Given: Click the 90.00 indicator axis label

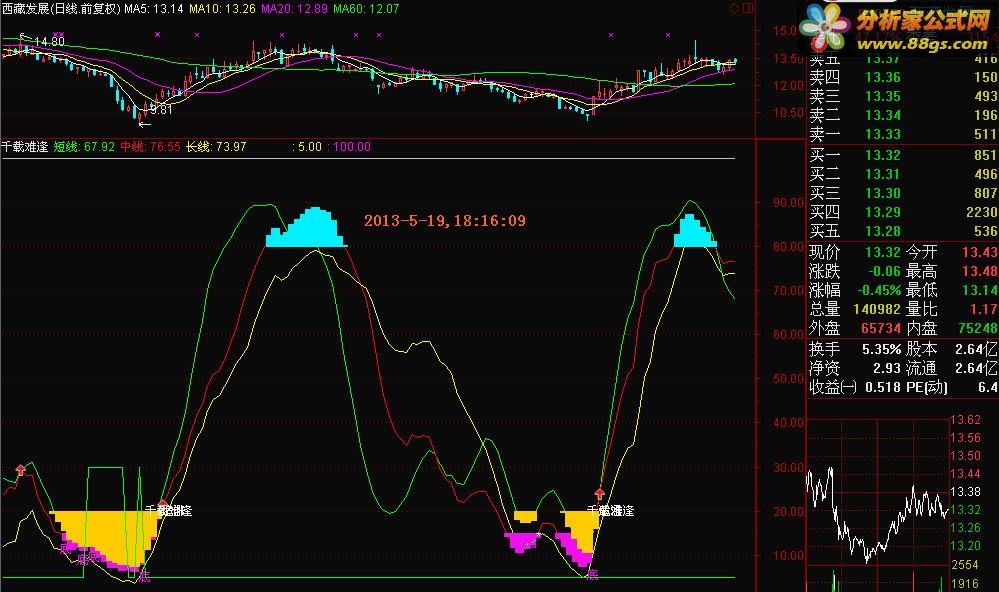Looking at the screenshot, I should pos(788,203).
